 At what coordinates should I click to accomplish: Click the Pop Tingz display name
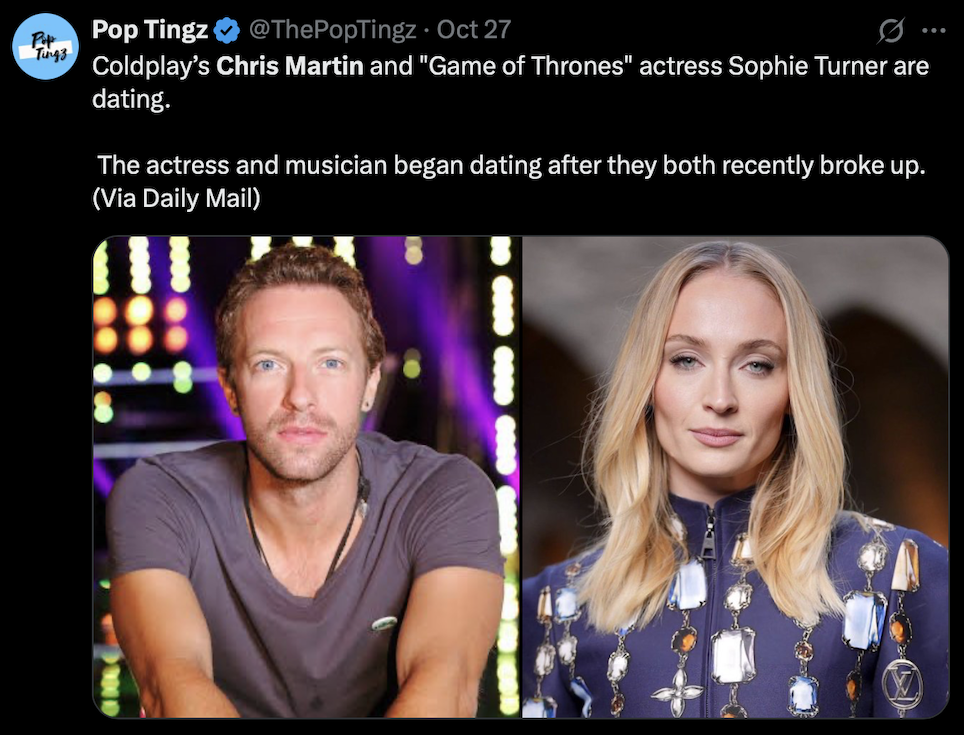[x=150, y=29]
